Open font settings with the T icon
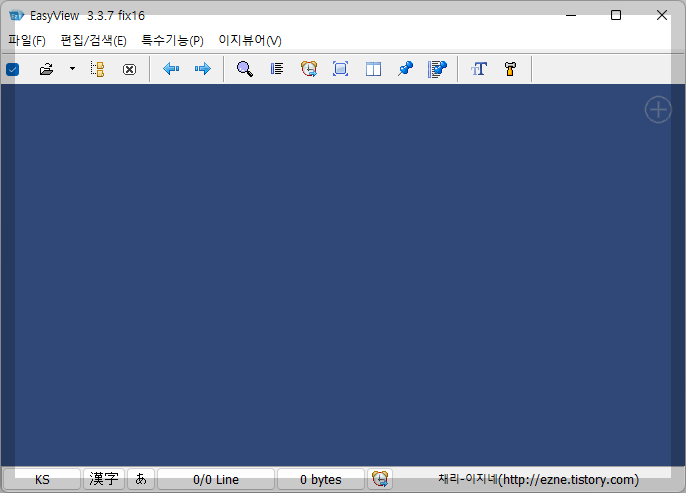This screenshot has height=493, width=686. tap(479, 69)
